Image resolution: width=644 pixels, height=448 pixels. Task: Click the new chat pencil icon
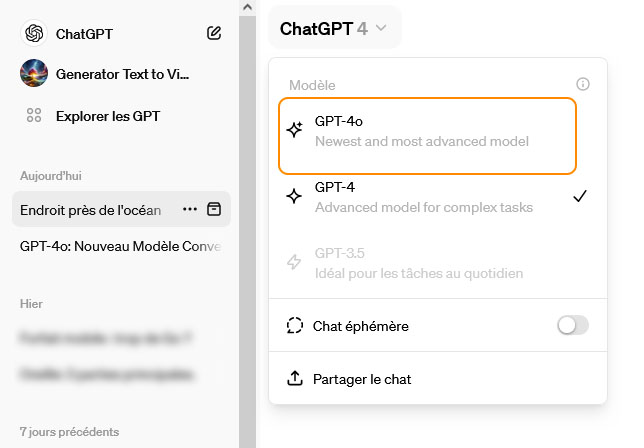[x=214, y=33]
